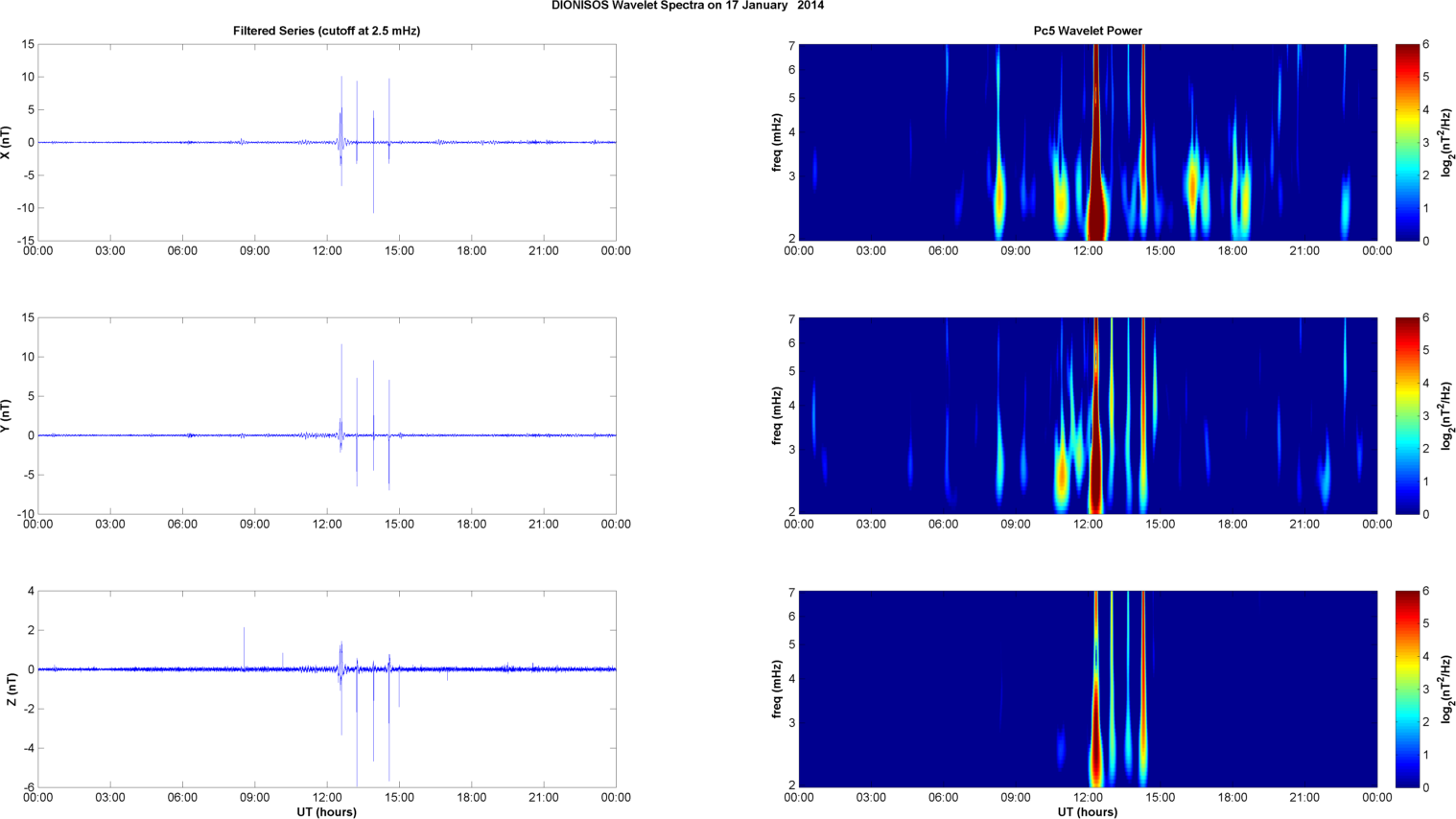Image resolution: width=1456 pixels, height=819 pixels.
Task: Click the 12:00 tick under the X (nT) series
Action: [327, 251]
